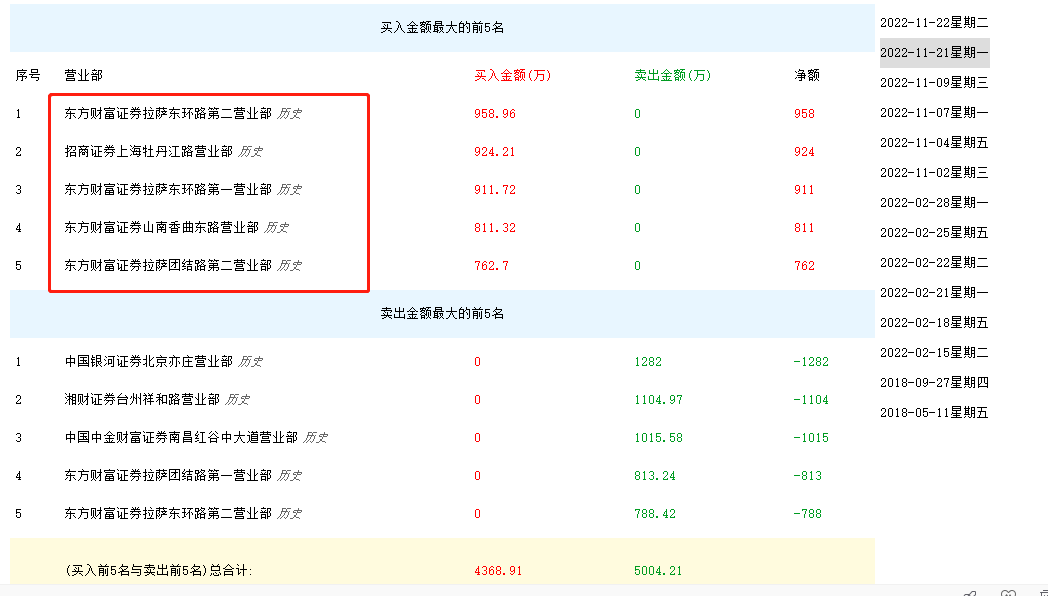Image resolution: width=1048 pixels, height=596 pixels.
Task: Click the 营业部 column header
Action: click(x=84, y=76)
